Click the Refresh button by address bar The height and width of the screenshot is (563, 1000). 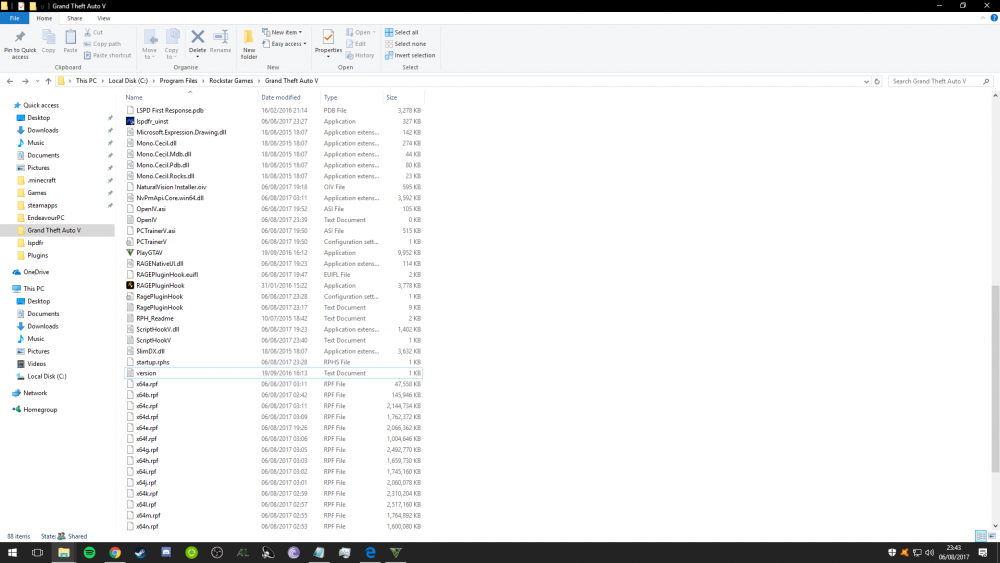[x=877, y=82]
